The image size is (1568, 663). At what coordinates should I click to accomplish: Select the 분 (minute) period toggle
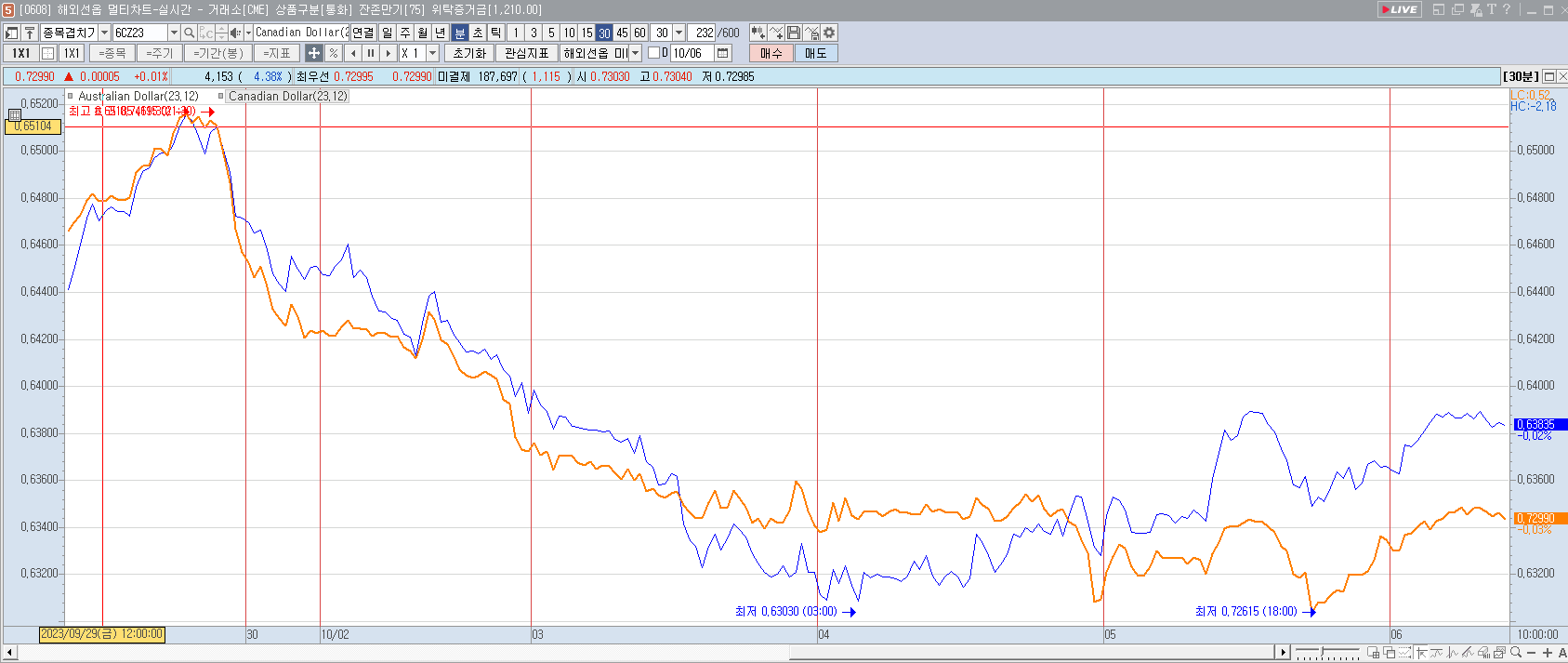click(460, 33)
